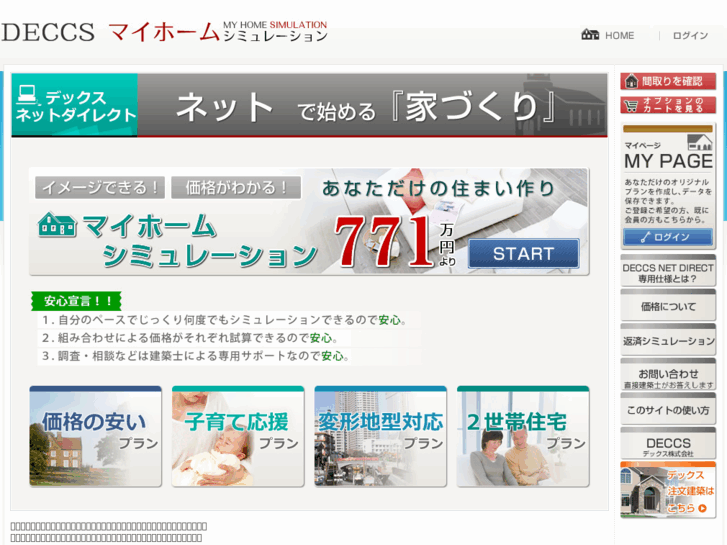Click the key icon on ログイン button
Viewport: 727px width, 545px height.
coord(645,237)
